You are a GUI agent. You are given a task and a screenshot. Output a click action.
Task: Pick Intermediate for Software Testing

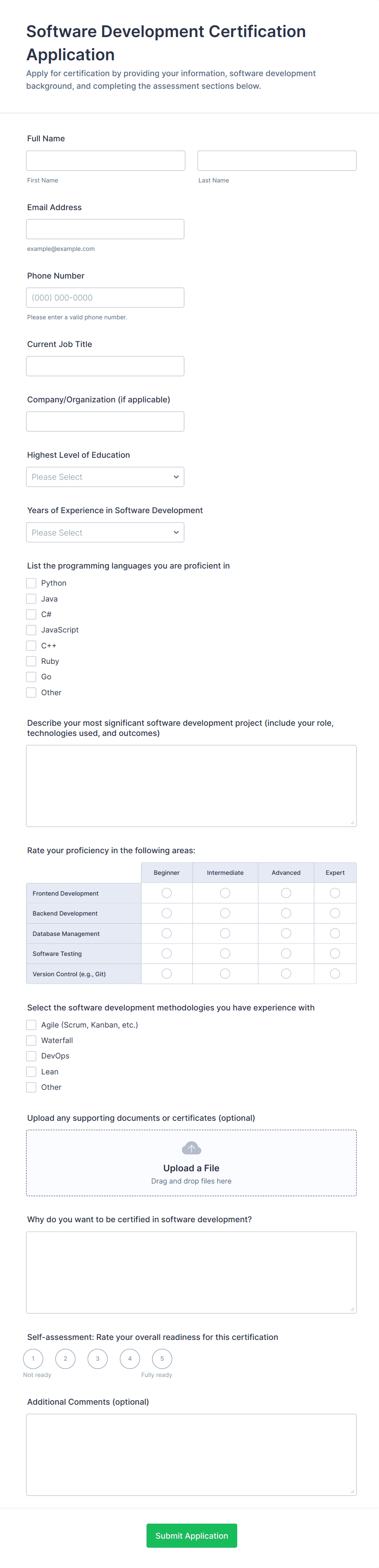pyautogui.click(x=225, y=953)
